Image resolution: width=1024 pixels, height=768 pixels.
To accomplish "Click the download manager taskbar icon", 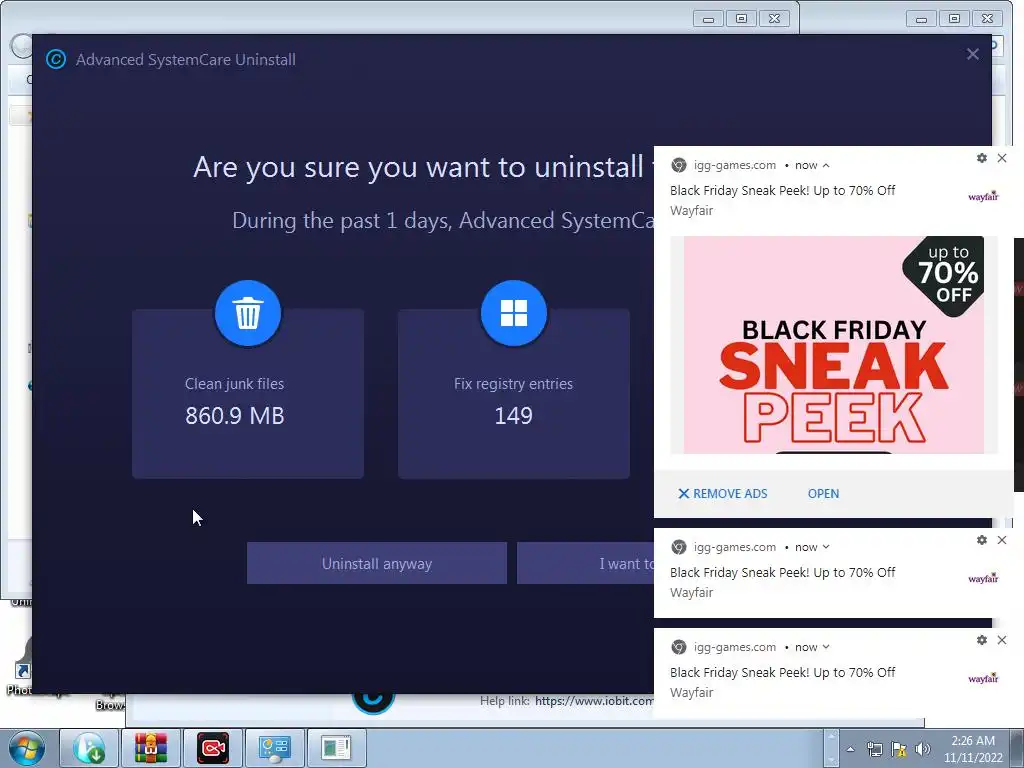I will (89, 748).
